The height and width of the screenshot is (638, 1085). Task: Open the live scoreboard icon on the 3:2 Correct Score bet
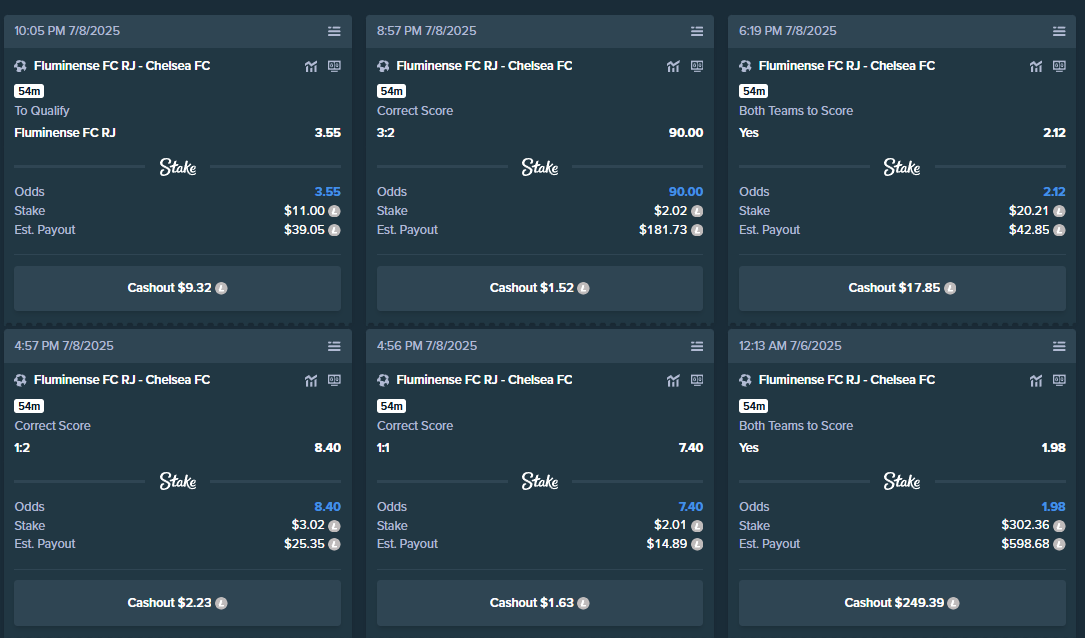(x=697, y=66)
